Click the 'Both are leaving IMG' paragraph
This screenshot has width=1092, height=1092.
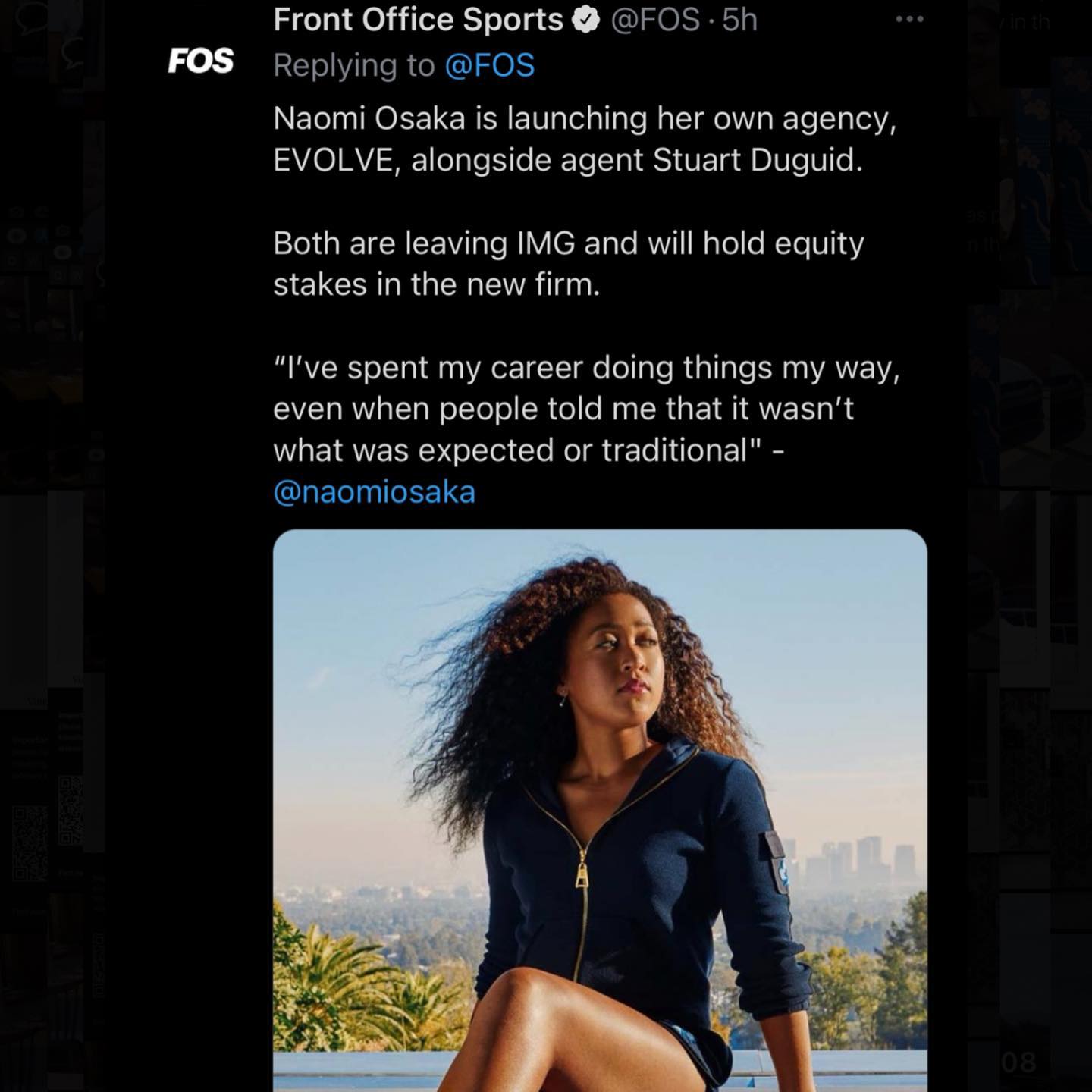[569, 264]
